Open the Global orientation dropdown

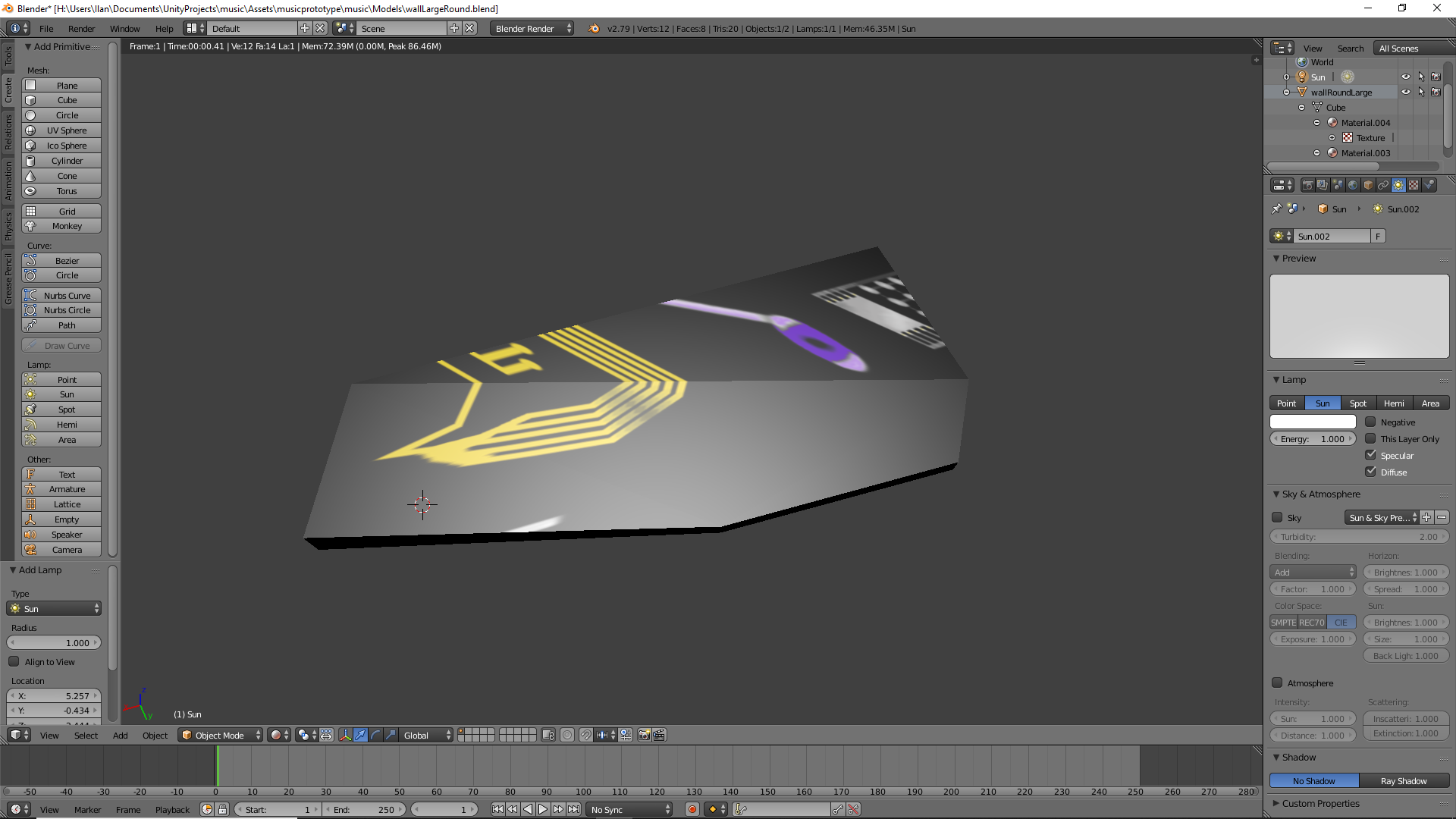point(427,735)
